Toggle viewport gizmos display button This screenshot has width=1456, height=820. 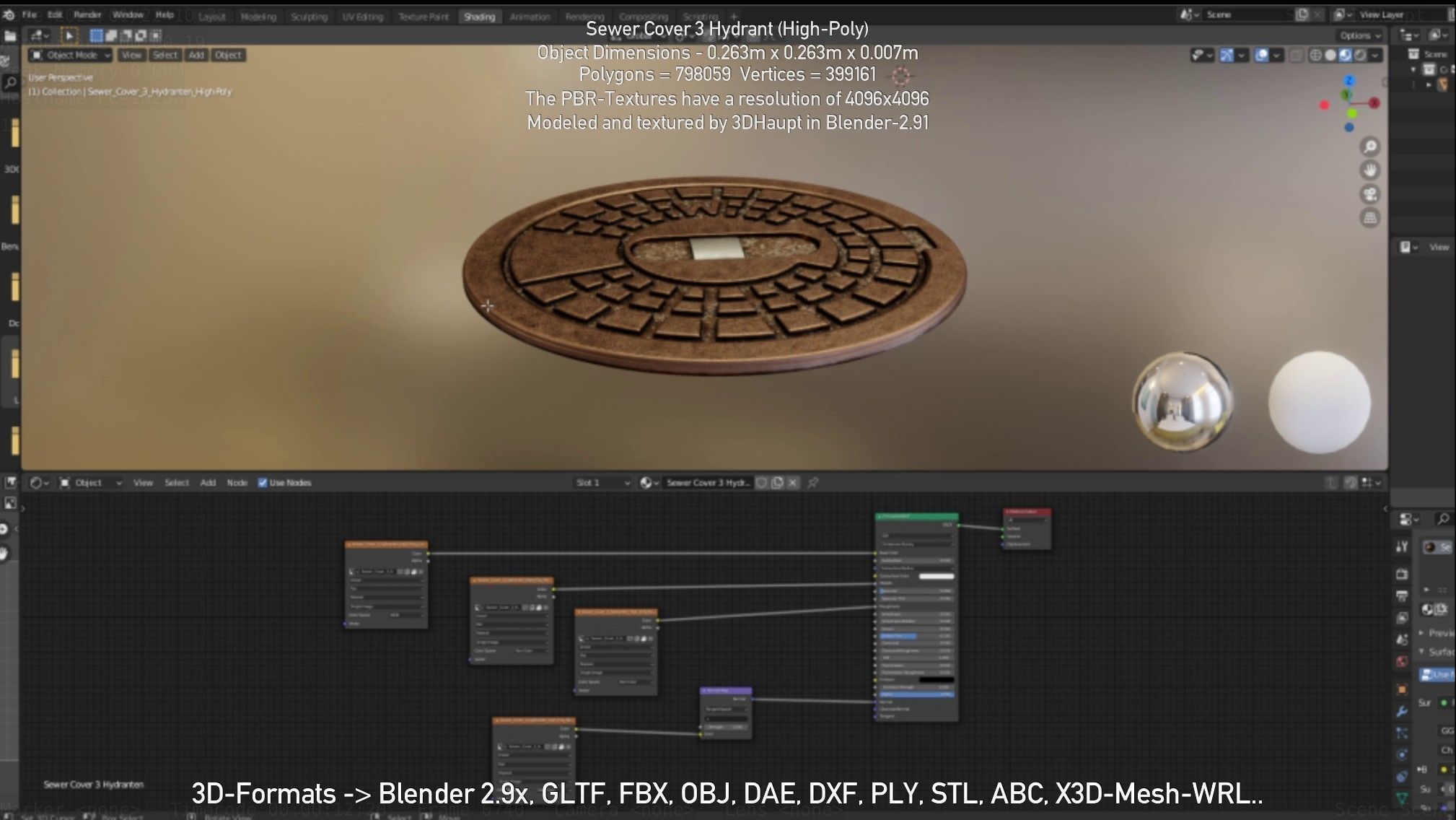[x=1226, y=55]
